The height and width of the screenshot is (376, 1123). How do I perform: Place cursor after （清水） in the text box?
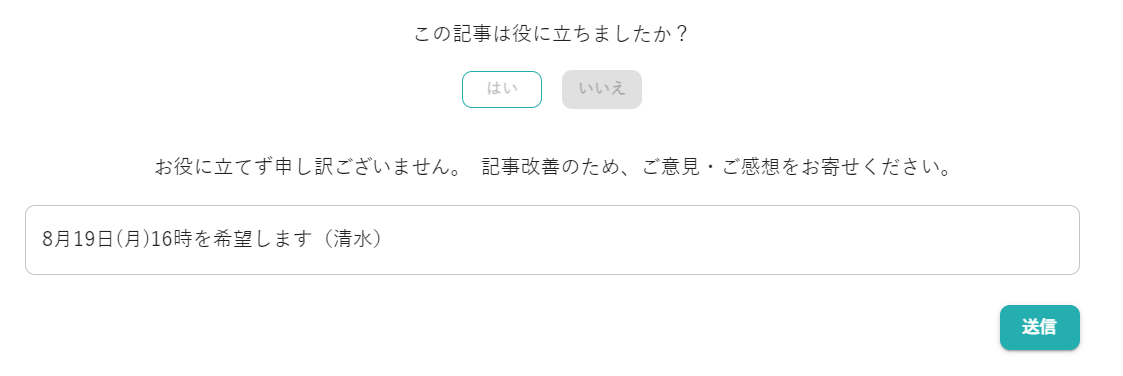click(390, 239)
